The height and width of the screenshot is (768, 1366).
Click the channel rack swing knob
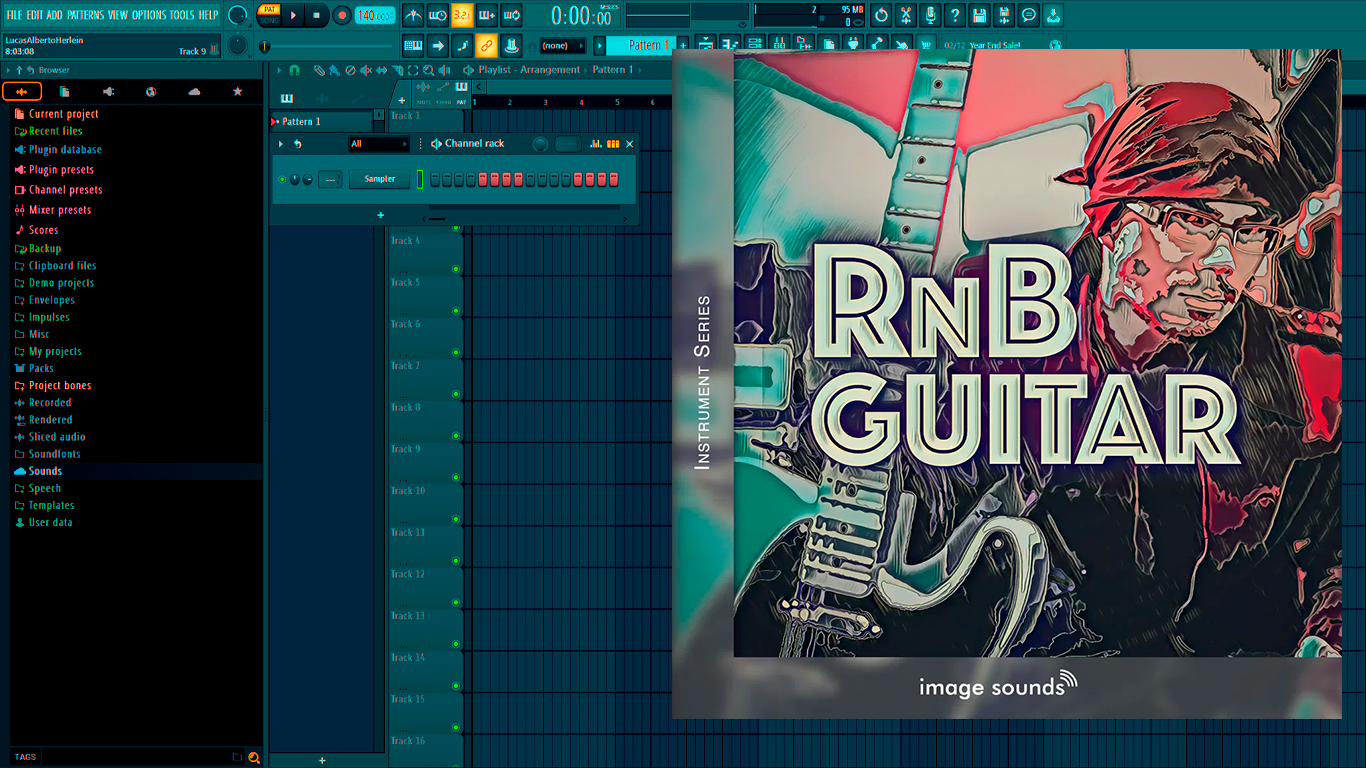coord(540,144)
